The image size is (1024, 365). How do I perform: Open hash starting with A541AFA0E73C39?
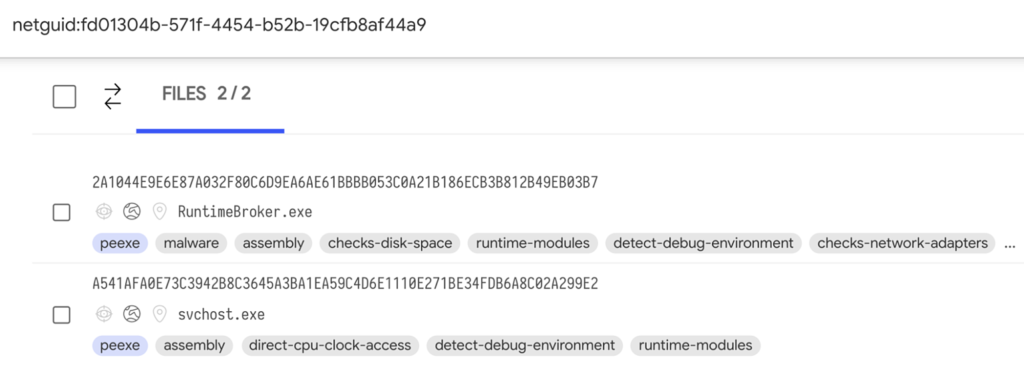345,284
